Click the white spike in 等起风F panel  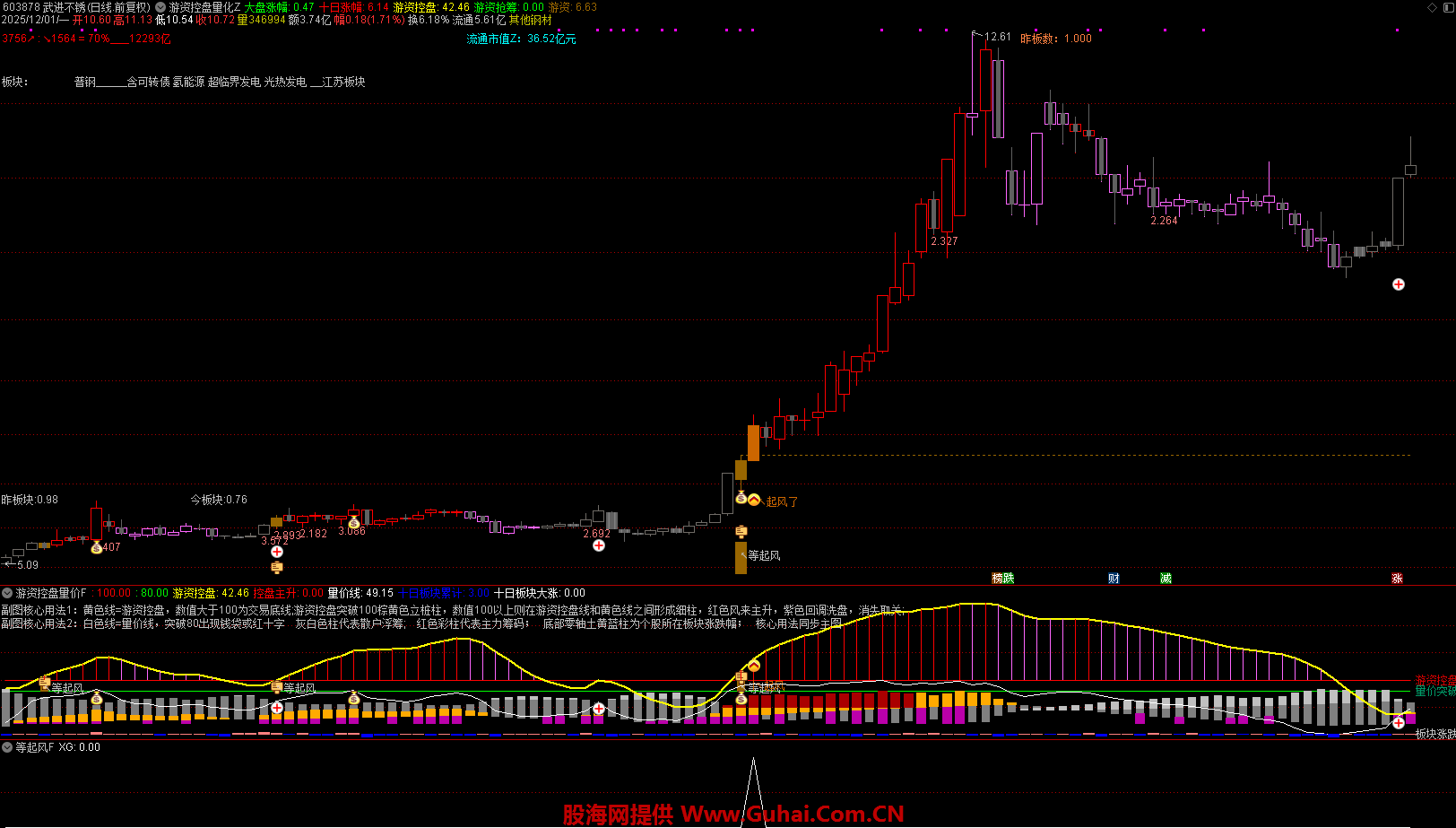tap(753, 780)
